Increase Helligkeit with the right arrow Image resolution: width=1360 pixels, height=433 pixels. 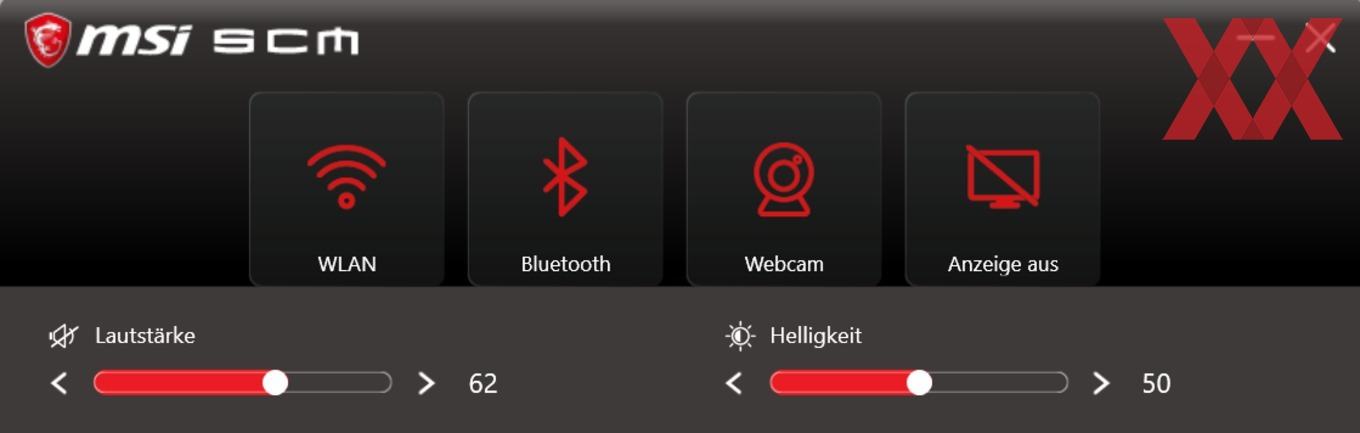(x=1101, y=383)
